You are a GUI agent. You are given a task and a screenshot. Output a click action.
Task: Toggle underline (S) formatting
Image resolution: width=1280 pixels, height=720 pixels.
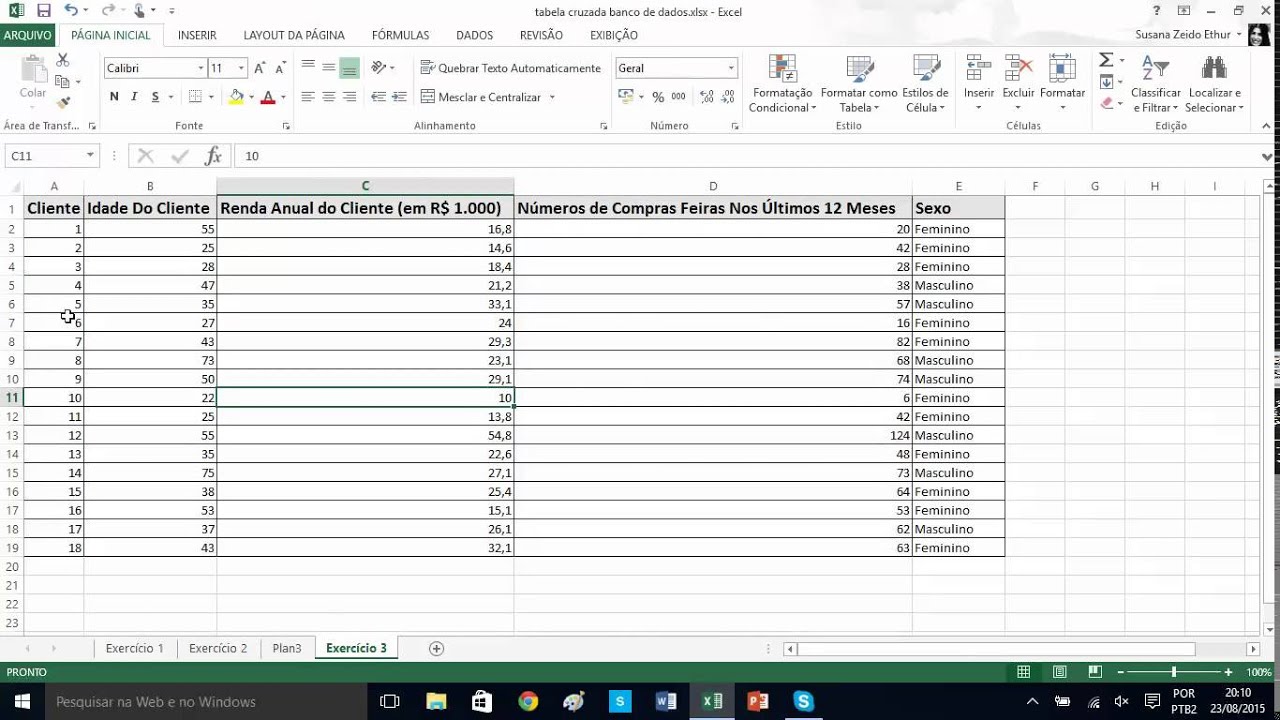(x=155, y=97)
